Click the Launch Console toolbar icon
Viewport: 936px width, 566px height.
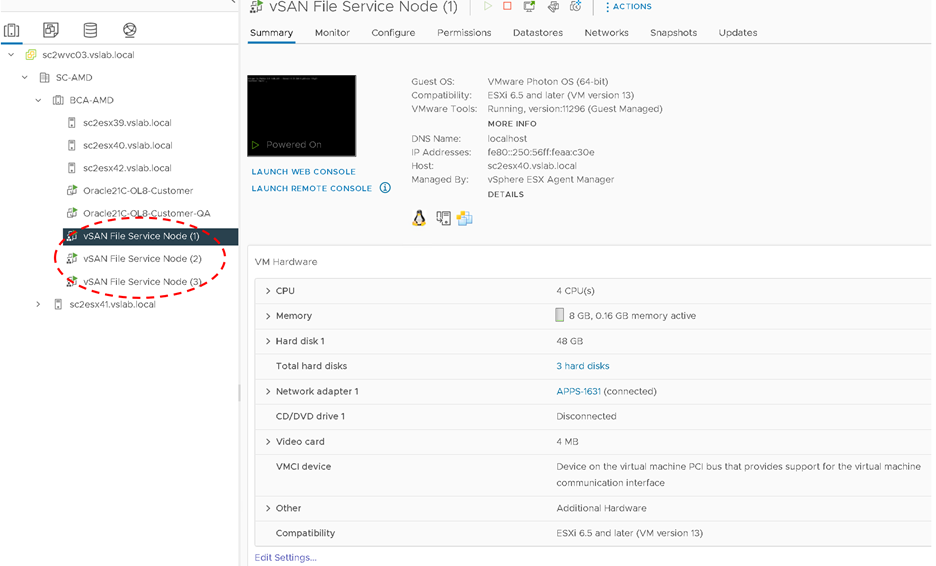click(x=530, y=7)
